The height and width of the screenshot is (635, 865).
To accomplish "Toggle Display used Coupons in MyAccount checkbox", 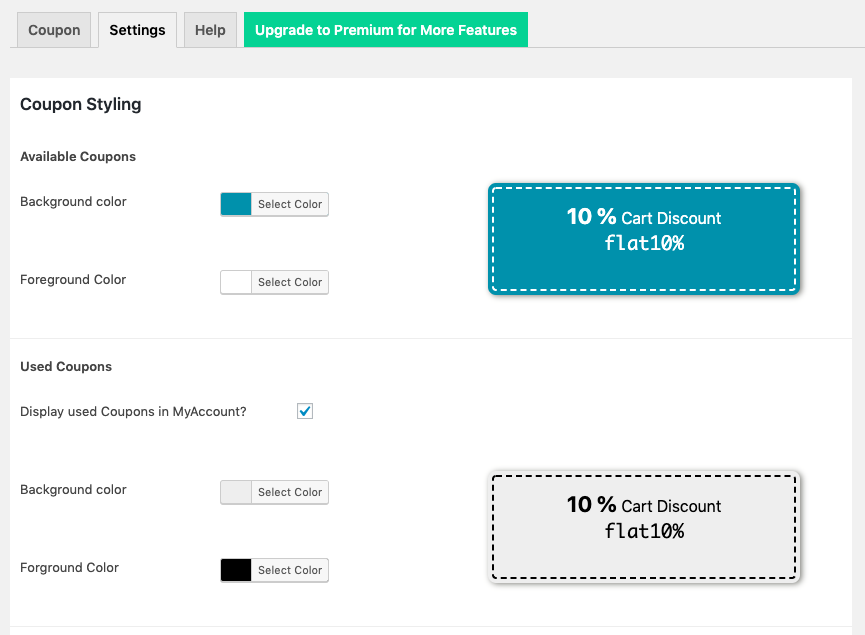I will click(305, 411).
